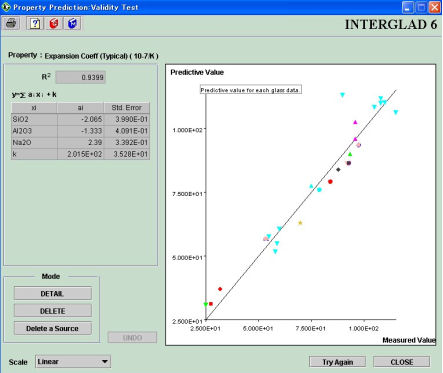Click the CLOSE button
443x373 pixels.
[x=402, y=362]
